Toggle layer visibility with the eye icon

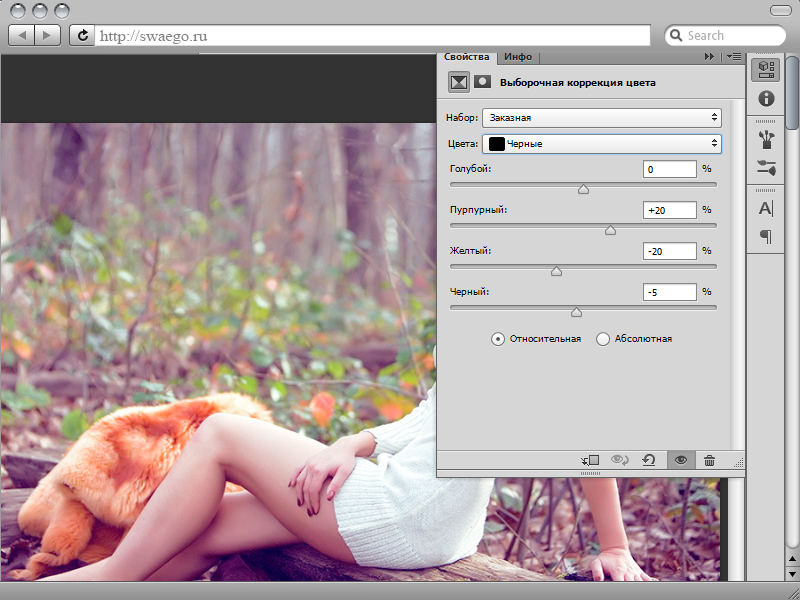(x=681, y=461)
